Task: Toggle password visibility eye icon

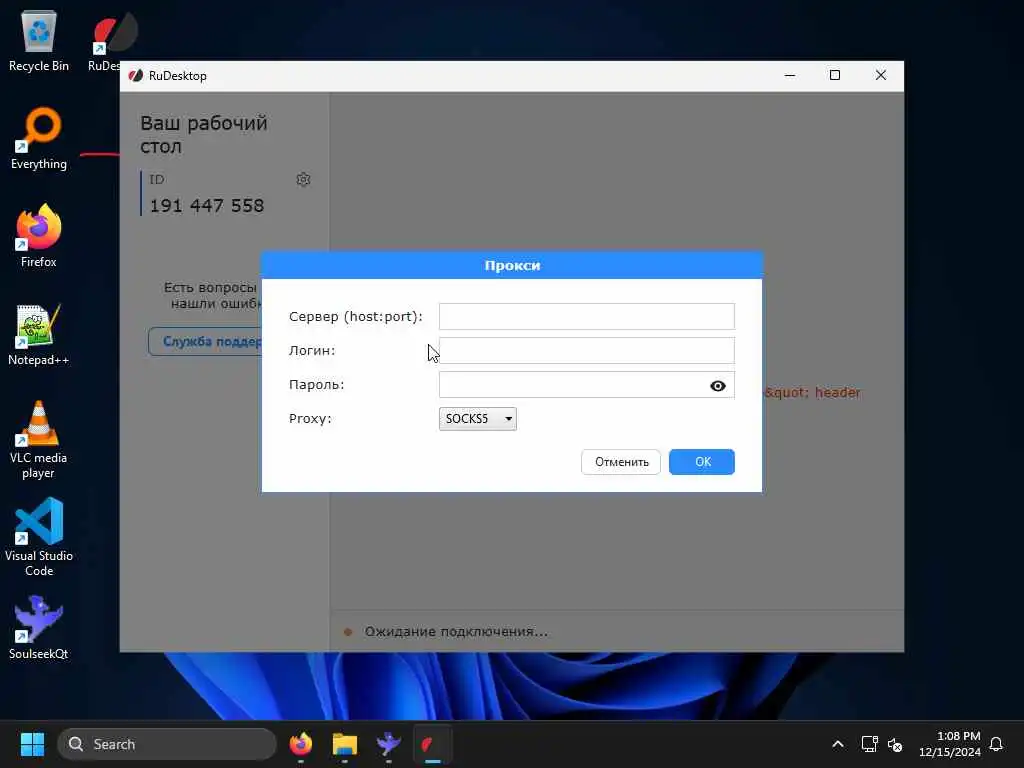Action: coord(718,386)
